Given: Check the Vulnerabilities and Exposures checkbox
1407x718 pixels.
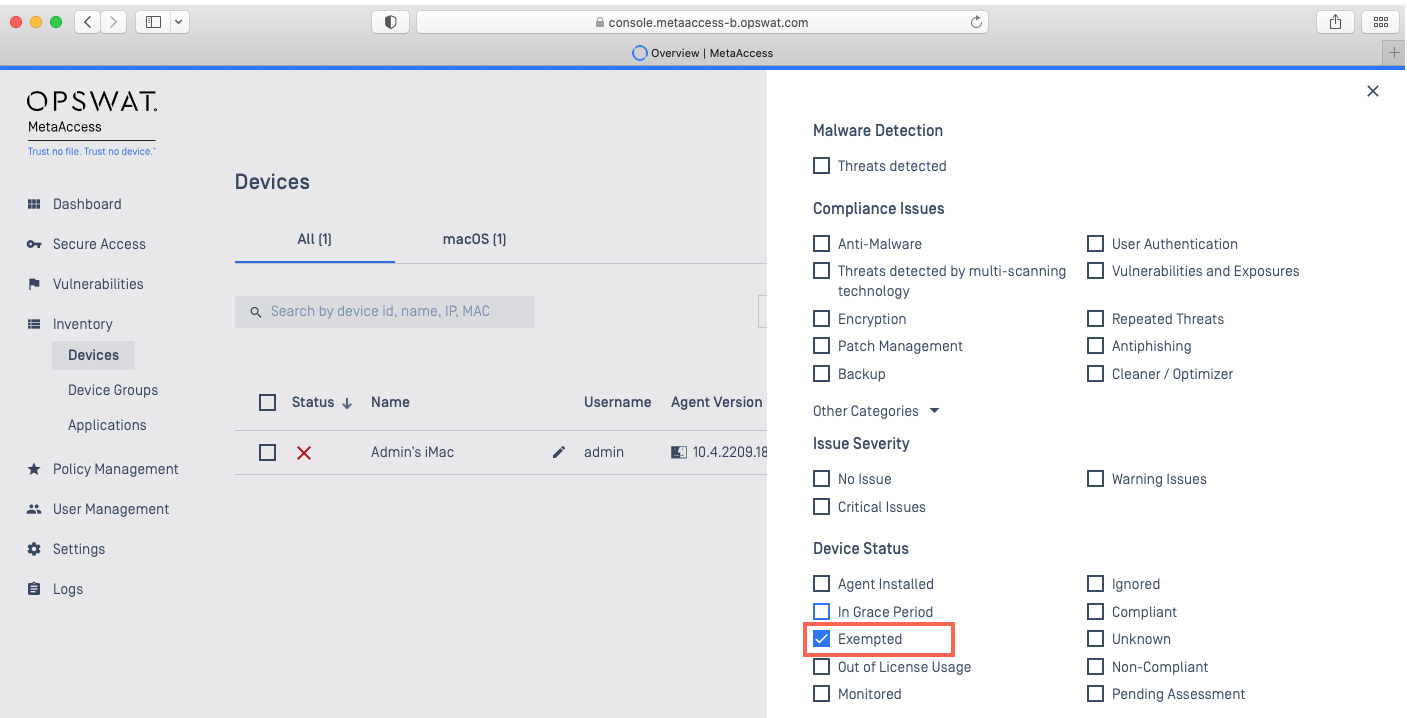Looking at the screenshot, I should pyautogui.click(x=1095, y=271).
